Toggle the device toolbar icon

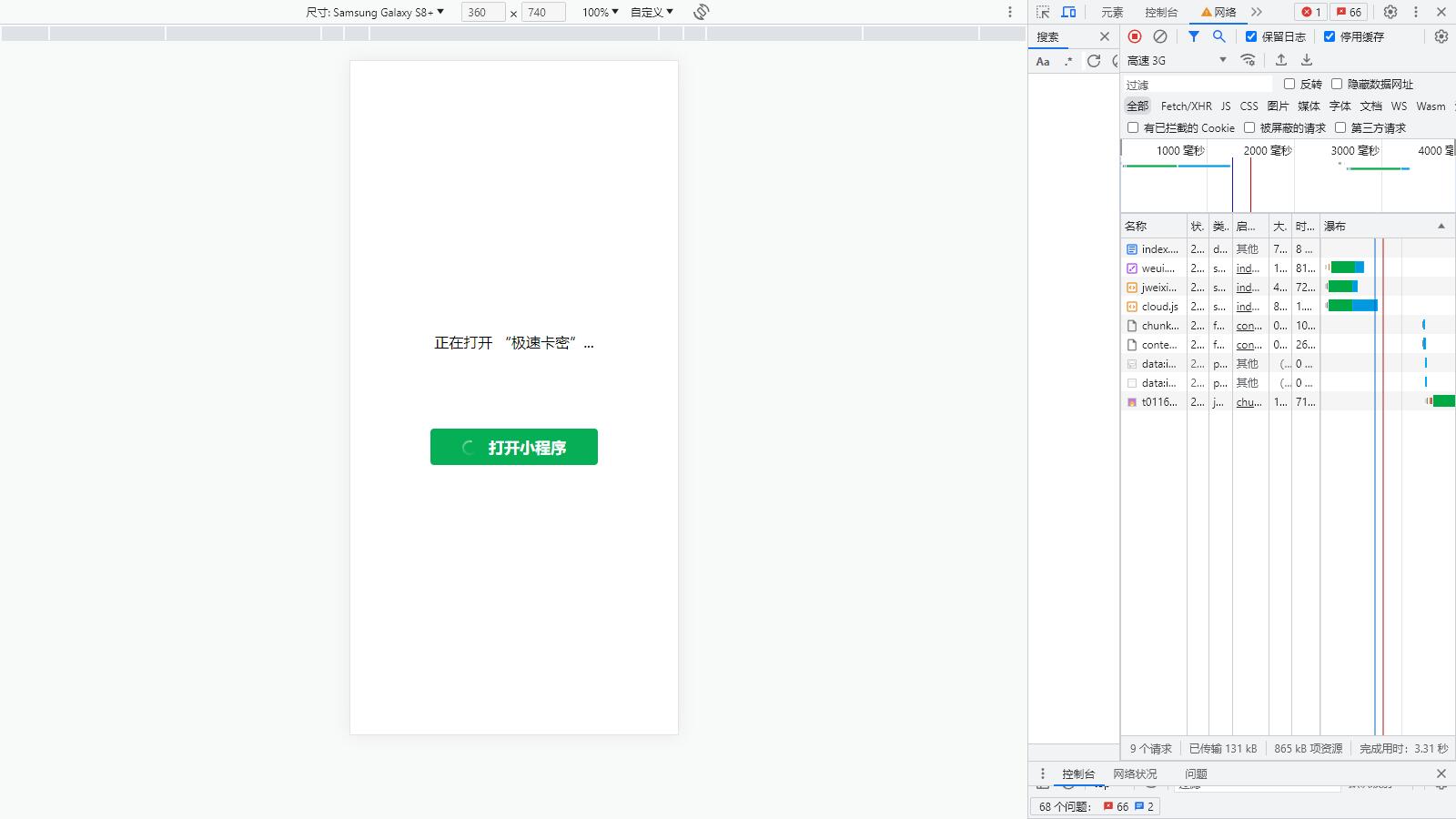tap(1067, 12)
